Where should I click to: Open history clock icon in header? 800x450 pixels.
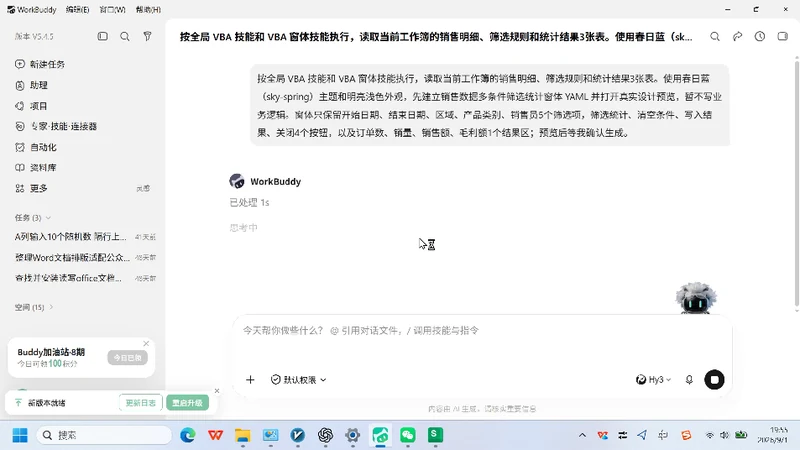click(x=760, y=37)
